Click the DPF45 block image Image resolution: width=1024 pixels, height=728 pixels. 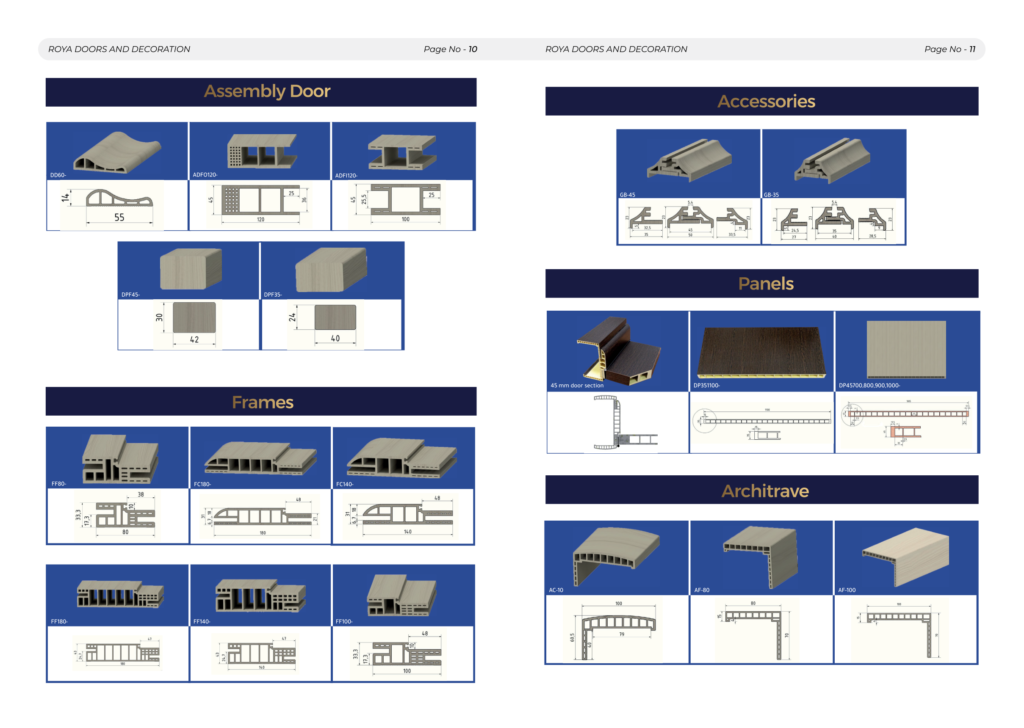[x=189, y=270]
